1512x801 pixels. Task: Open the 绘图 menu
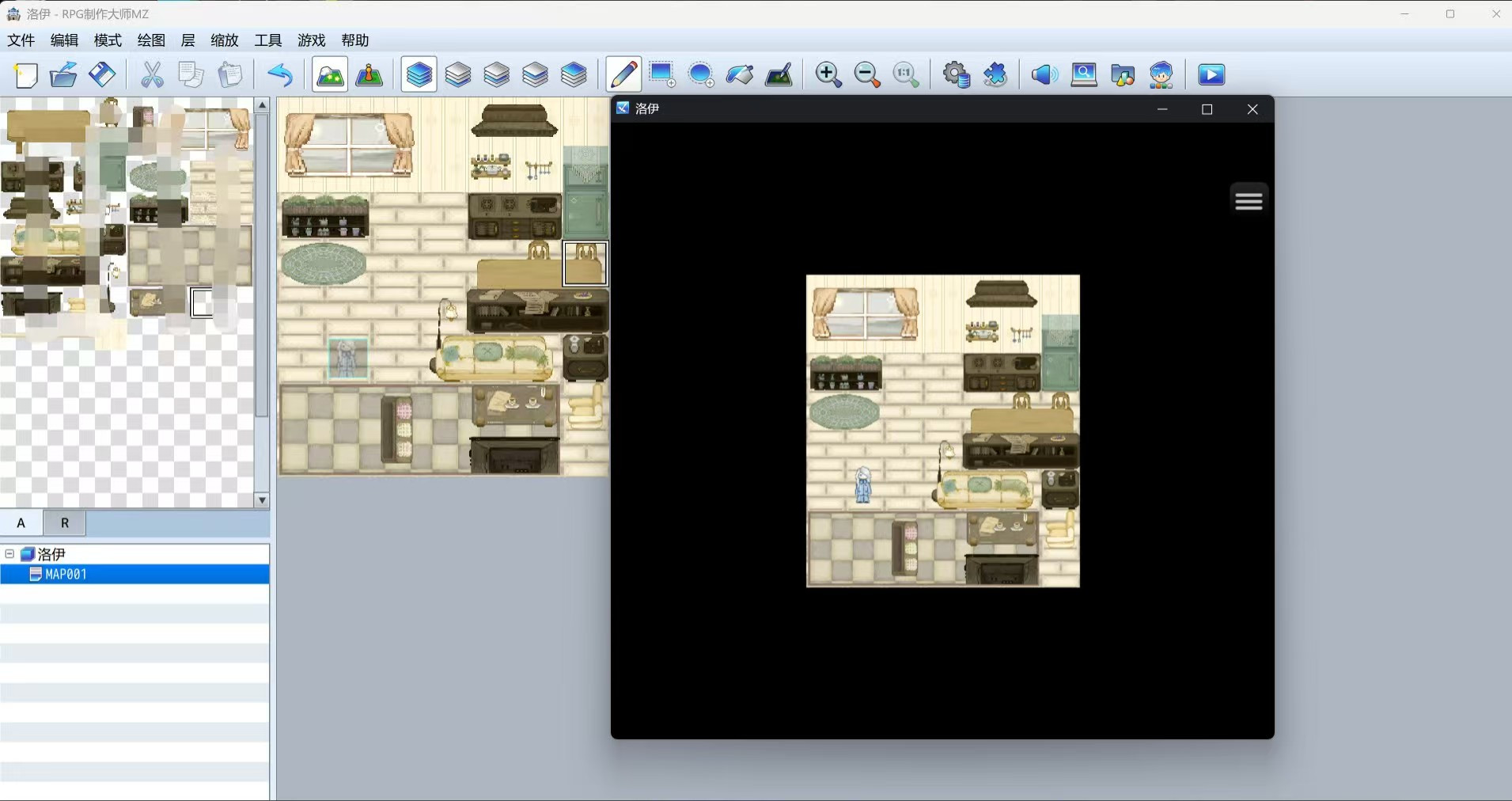coord(151,40)
